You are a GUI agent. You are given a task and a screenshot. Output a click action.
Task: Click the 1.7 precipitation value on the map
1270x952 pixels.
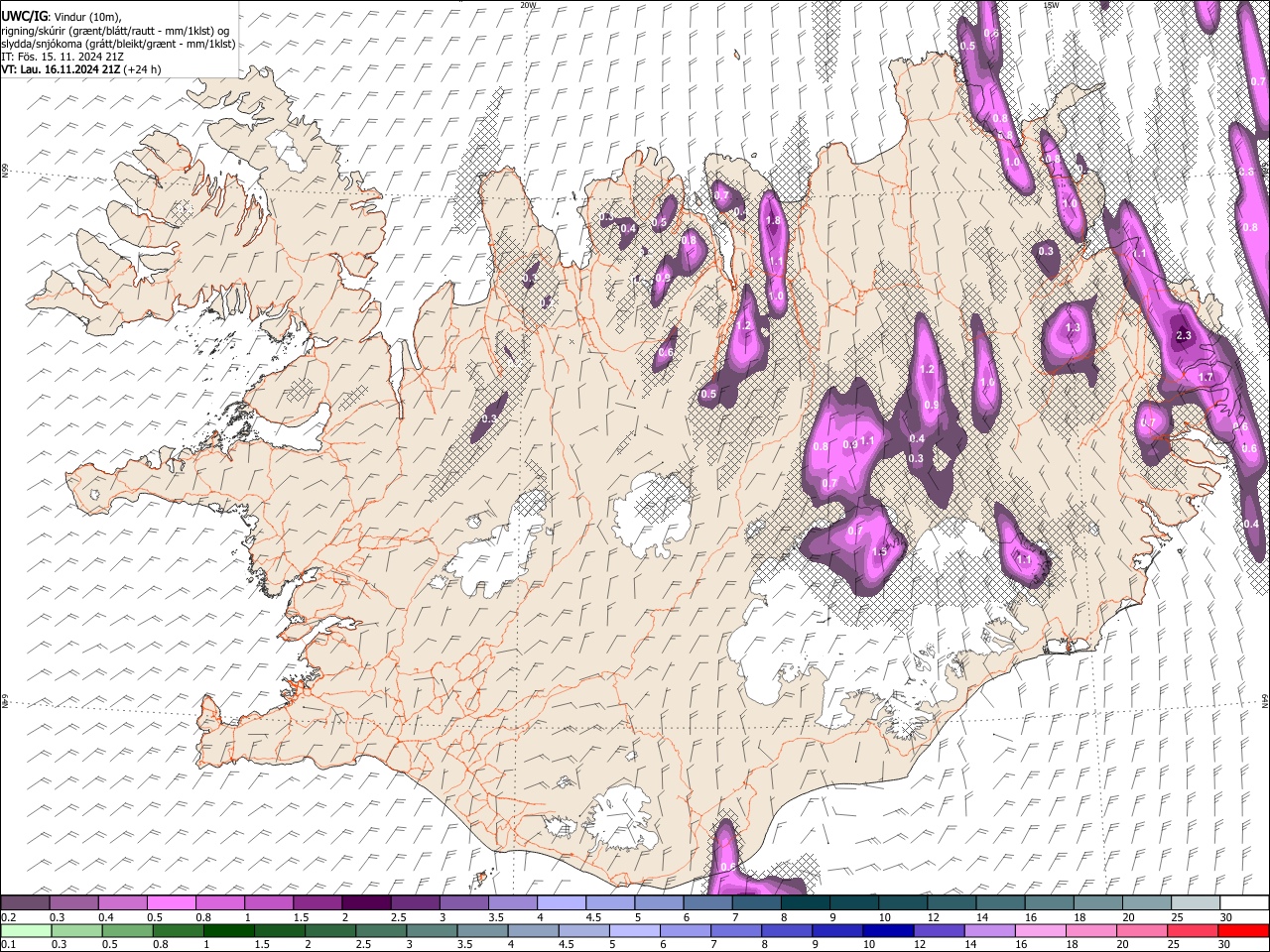point(1206,378)
